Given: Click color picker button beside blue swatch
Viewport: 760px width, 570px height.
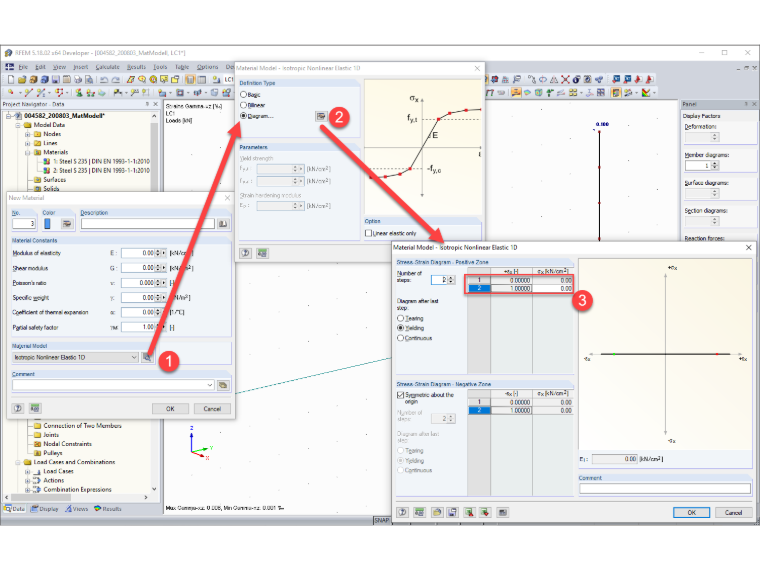Looking at the screenshot, I should [x=67, y=223].
